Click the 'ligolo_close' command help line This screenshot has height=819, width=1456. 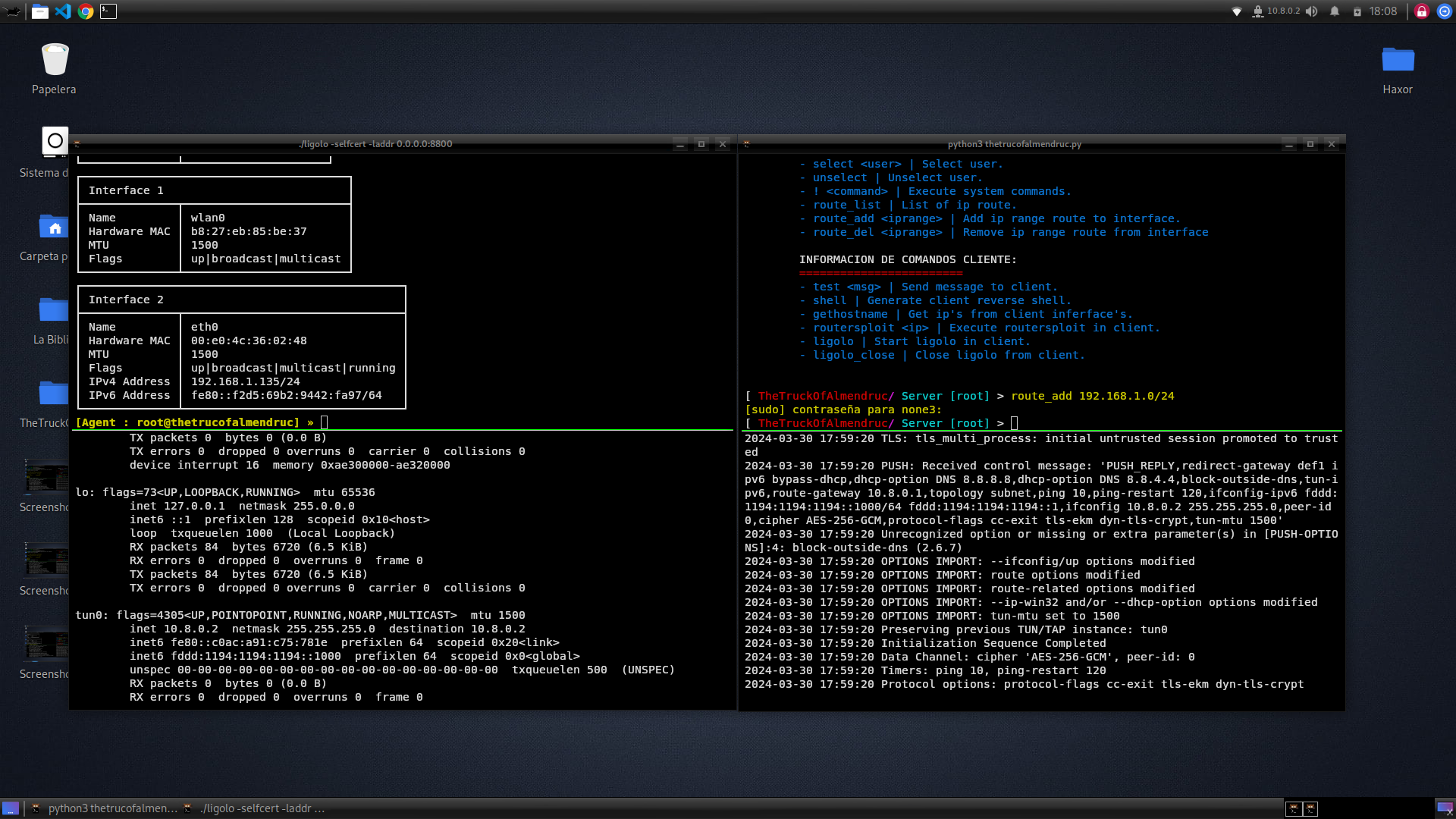(942, 355)
